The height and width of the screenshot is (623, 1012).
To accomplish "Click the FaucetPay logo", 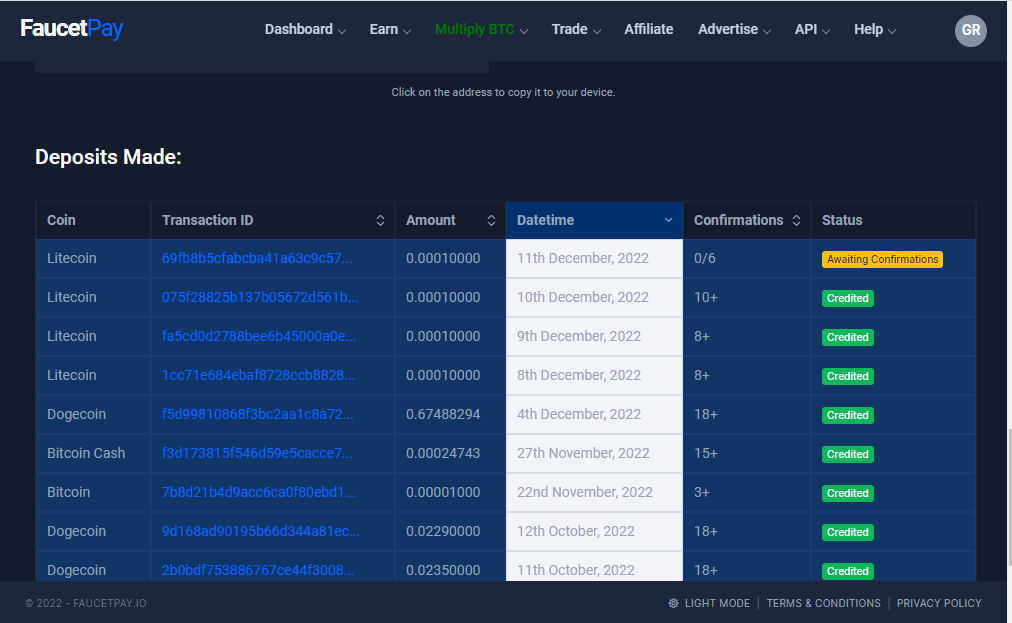I will (x=72, y=28).
